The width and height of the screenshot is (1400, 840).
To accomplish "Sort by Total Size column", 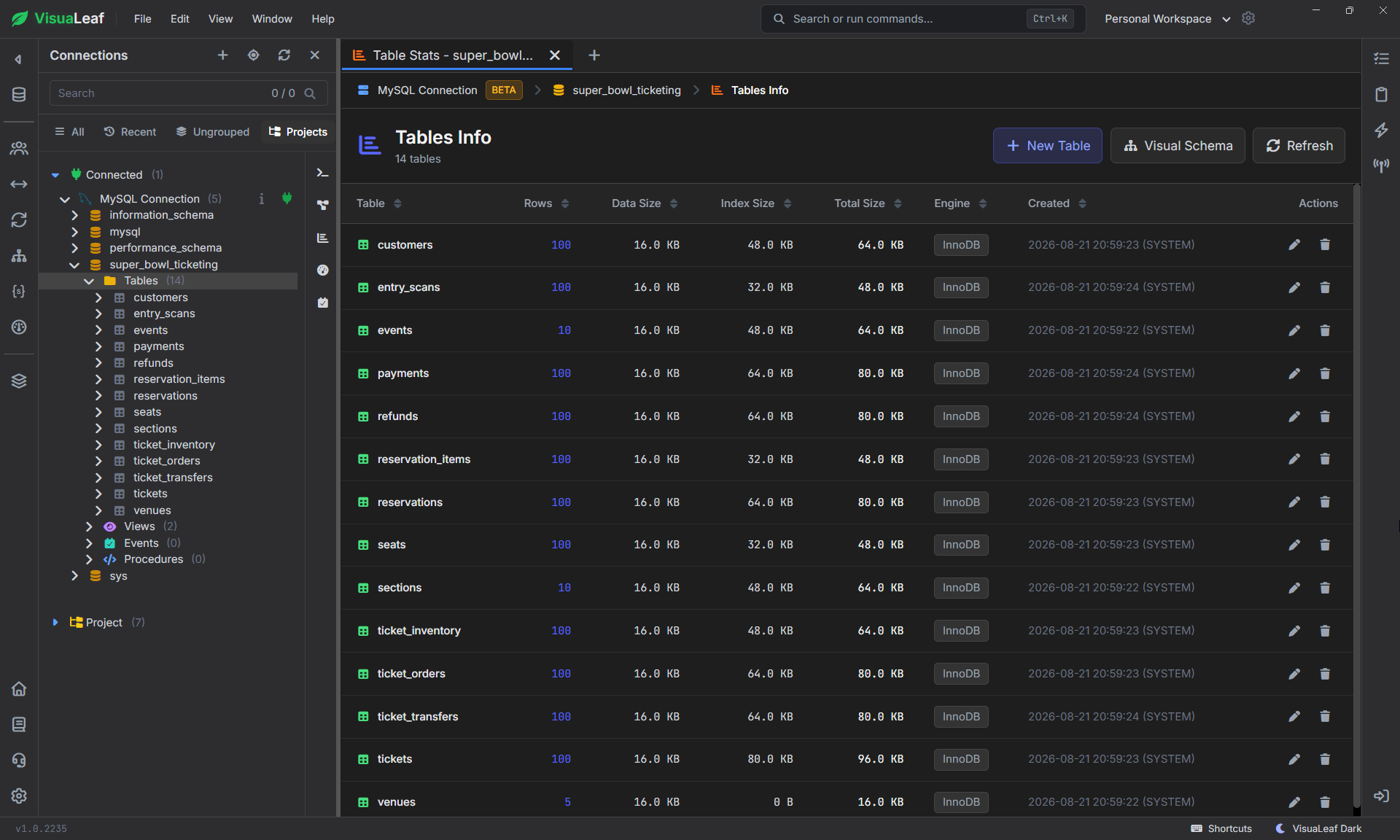I will [868, 203].
